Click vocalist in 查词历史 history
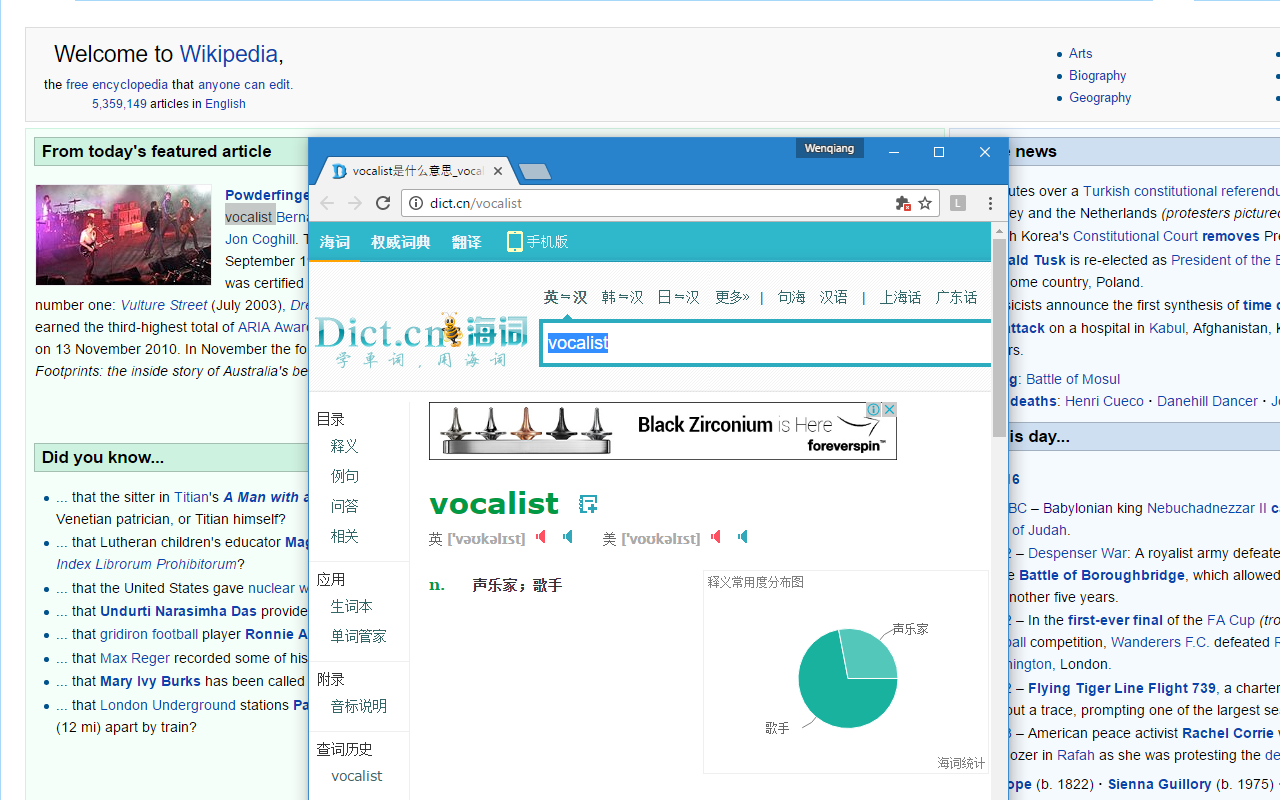 tap(357, 776)
